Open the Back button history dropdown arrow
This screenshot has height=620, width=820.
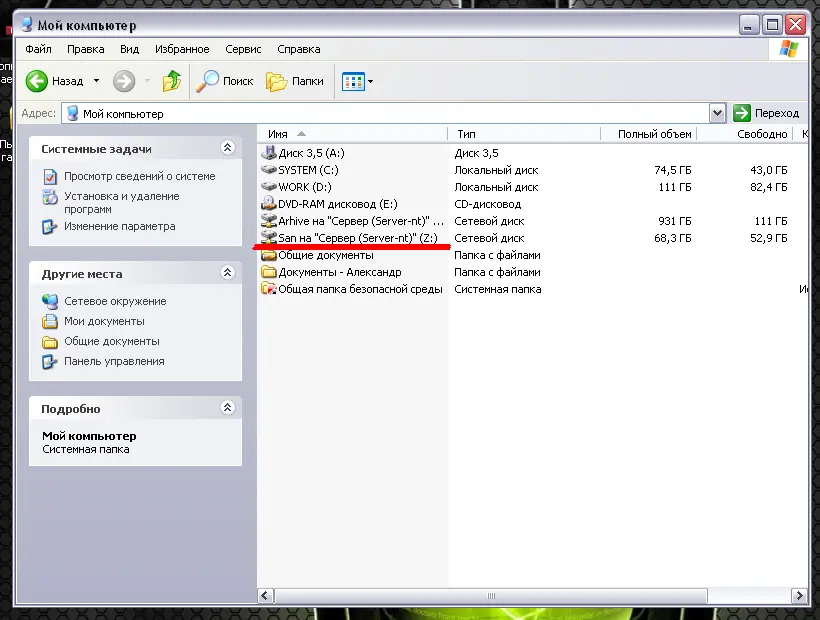[96, 81]
